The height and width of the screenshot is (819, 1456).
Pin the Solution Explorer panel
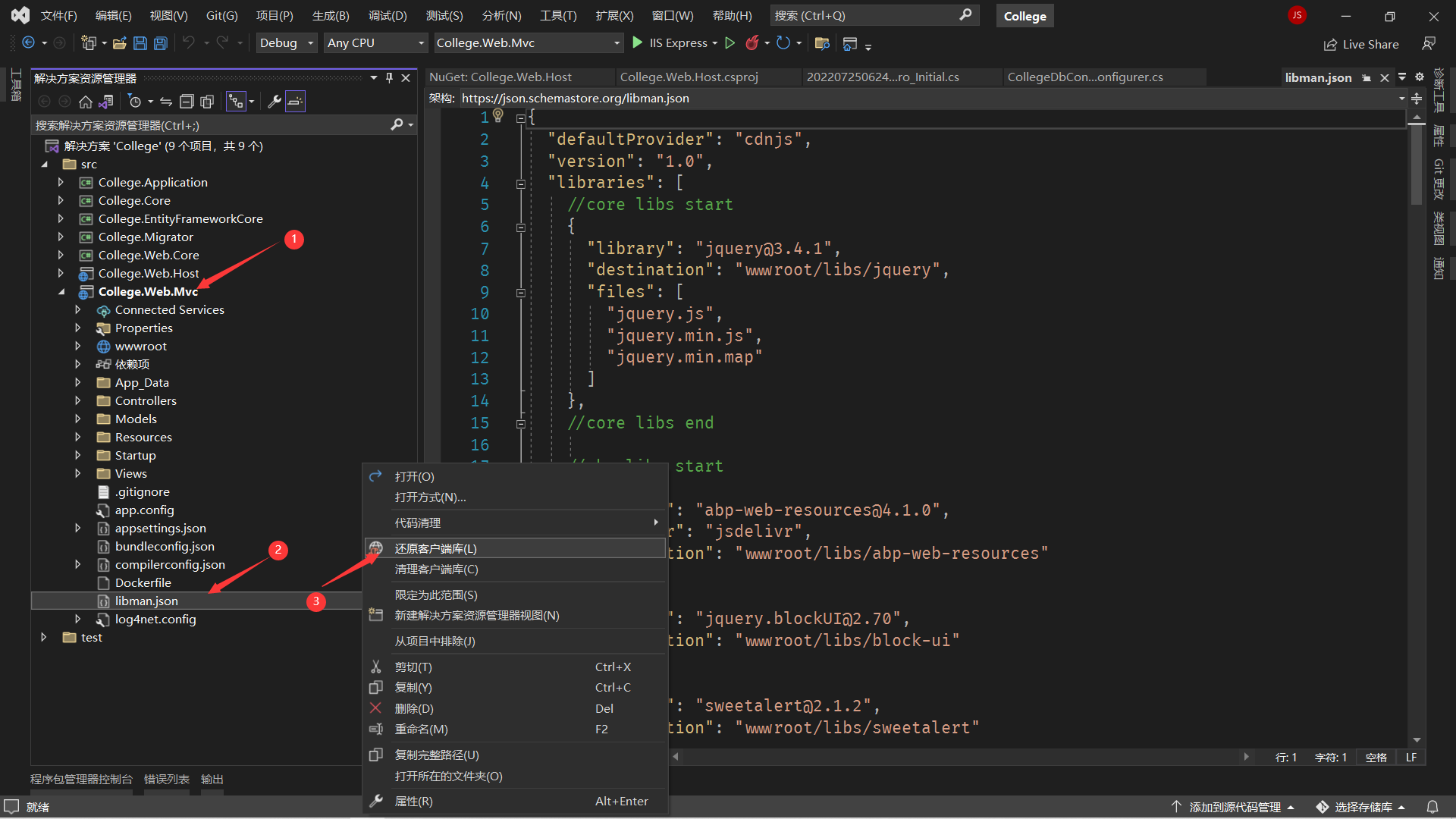pyautogui.click(x=389, y=78)
